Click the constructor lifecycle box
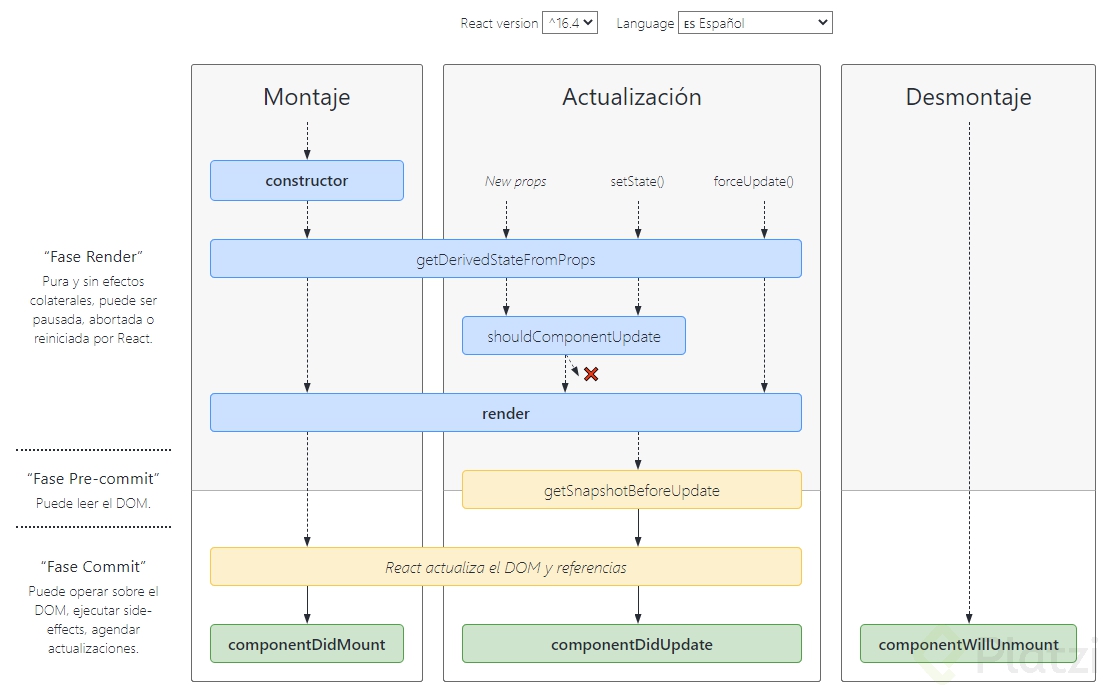Image resolution: width=1110 pixels, height=692 pixels. [307, 181]
